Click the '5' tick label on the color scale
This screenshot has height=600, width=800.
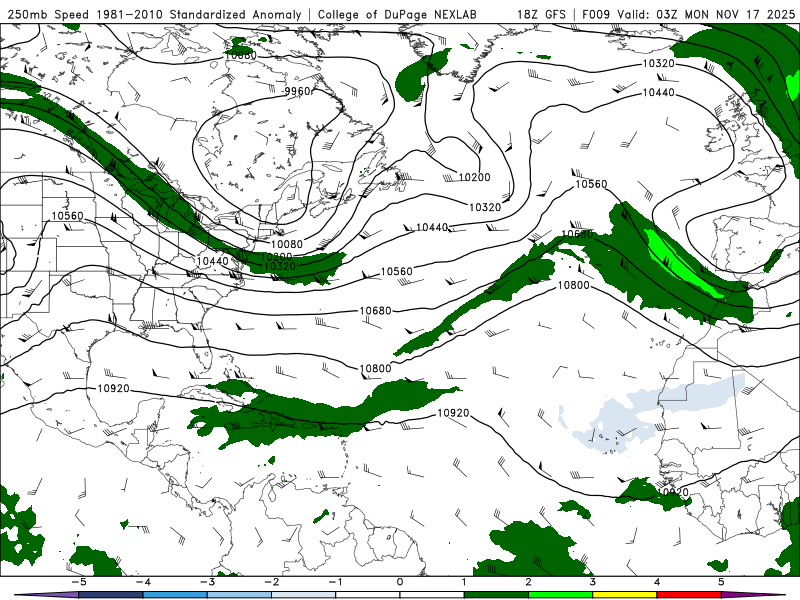721,582
